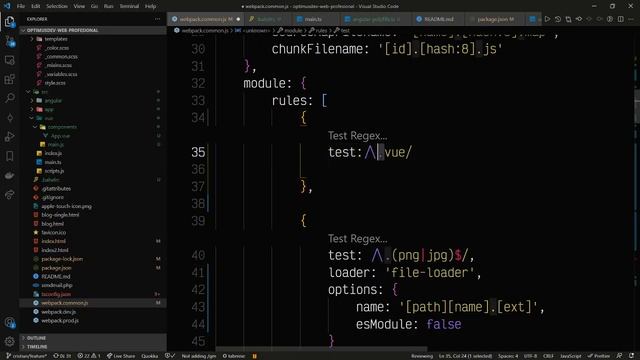
Task: Collapse the components folder
Action: [x=61, y=127]
